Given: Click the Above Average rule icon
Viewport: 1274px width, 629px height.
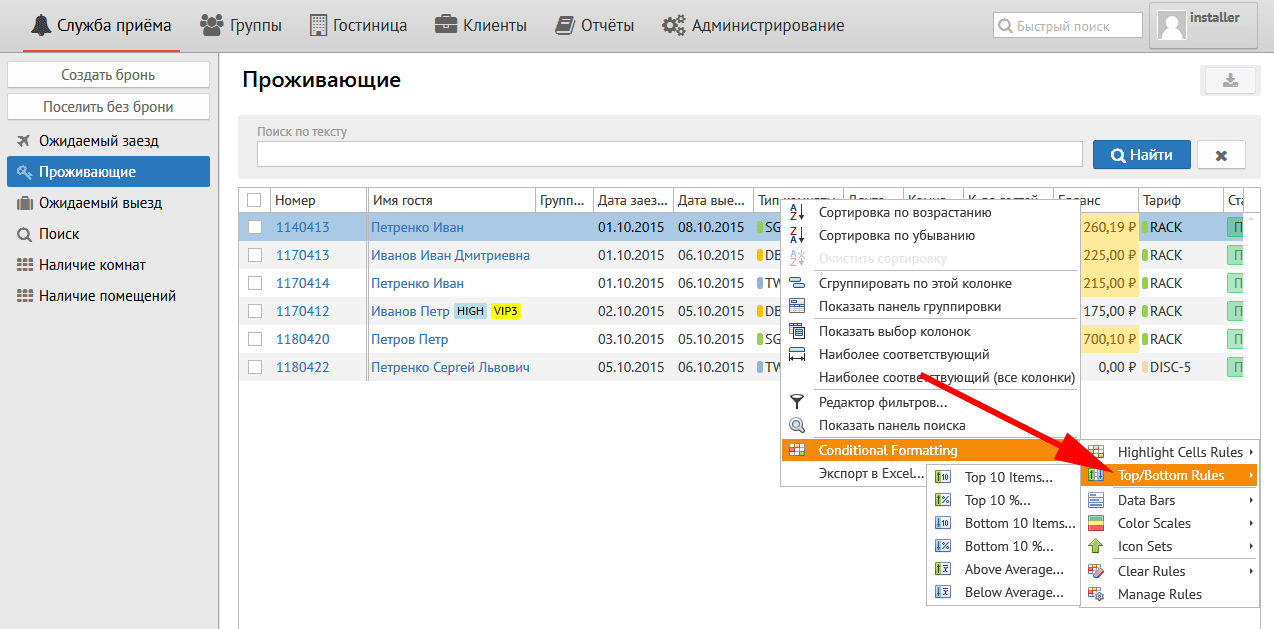Looking at the screenshot, I should [x=942, y=569].
